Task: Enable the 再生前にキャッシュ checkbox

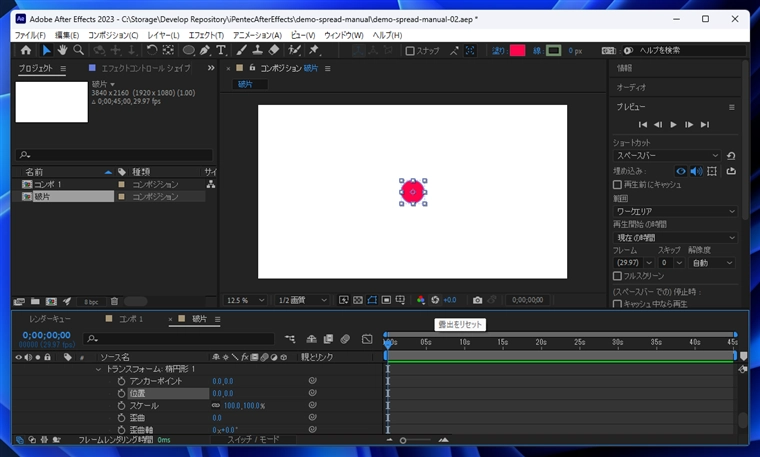Action: [617, 185]
